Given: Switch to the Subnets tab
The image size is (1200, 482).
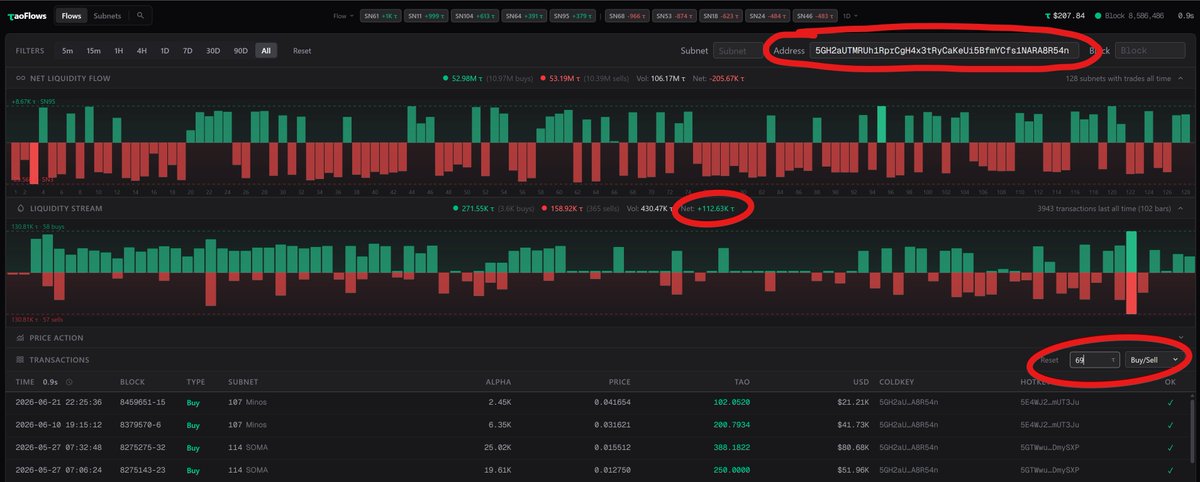Looking at the screenshot, I should pyautogui.click(x=106, y=16).
